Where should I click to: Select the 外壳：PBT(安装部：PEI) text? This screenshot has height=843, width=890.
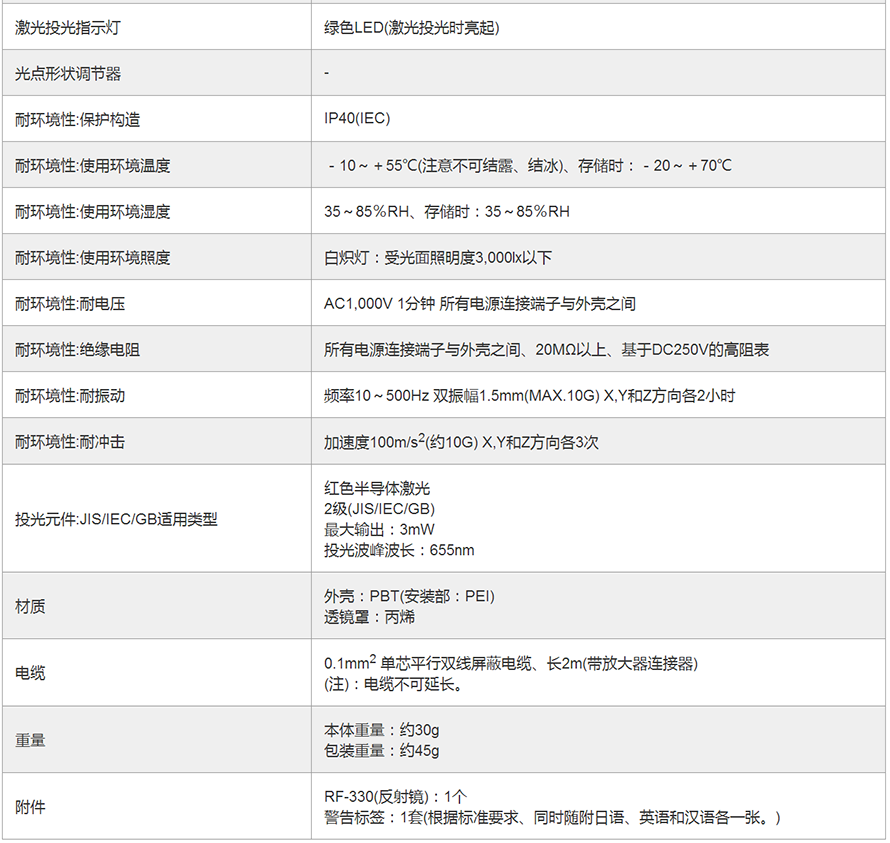coord(409,596)
